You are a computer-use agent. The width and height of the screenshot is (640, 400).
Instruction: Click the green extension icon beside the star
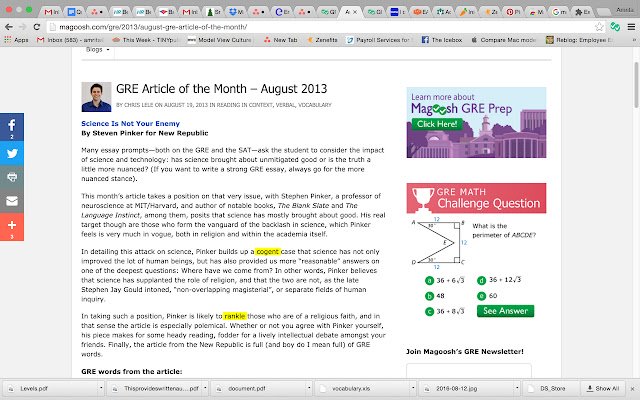pyautogui.click(x=615, y=27)
